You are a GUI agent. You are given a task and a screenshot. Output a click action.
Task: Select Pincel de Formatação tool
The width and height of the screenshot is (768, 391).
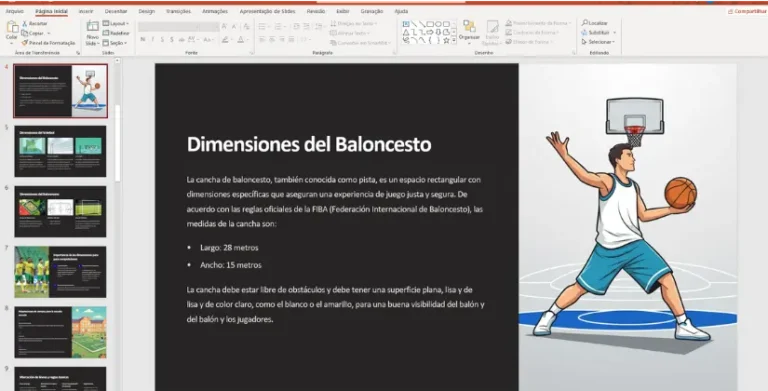[x=48, y=43]
